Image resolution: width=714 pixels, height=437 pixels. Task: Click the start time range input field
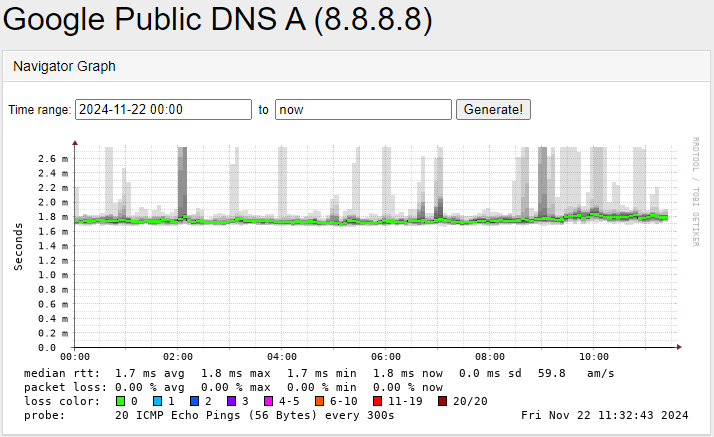tap(163, 110)
